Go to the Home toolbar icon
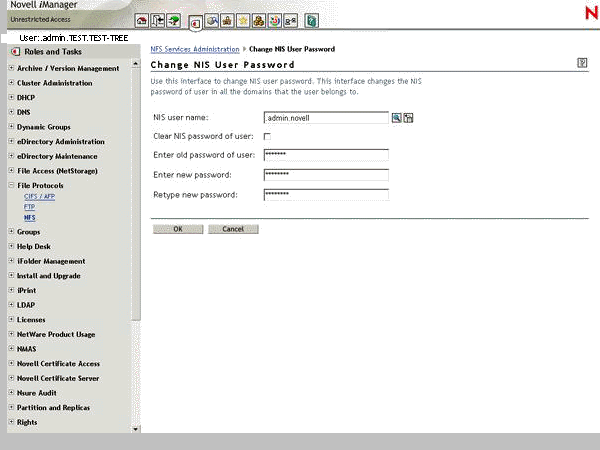This screenshot has height=450, width=600. click(x=142, y=21)
